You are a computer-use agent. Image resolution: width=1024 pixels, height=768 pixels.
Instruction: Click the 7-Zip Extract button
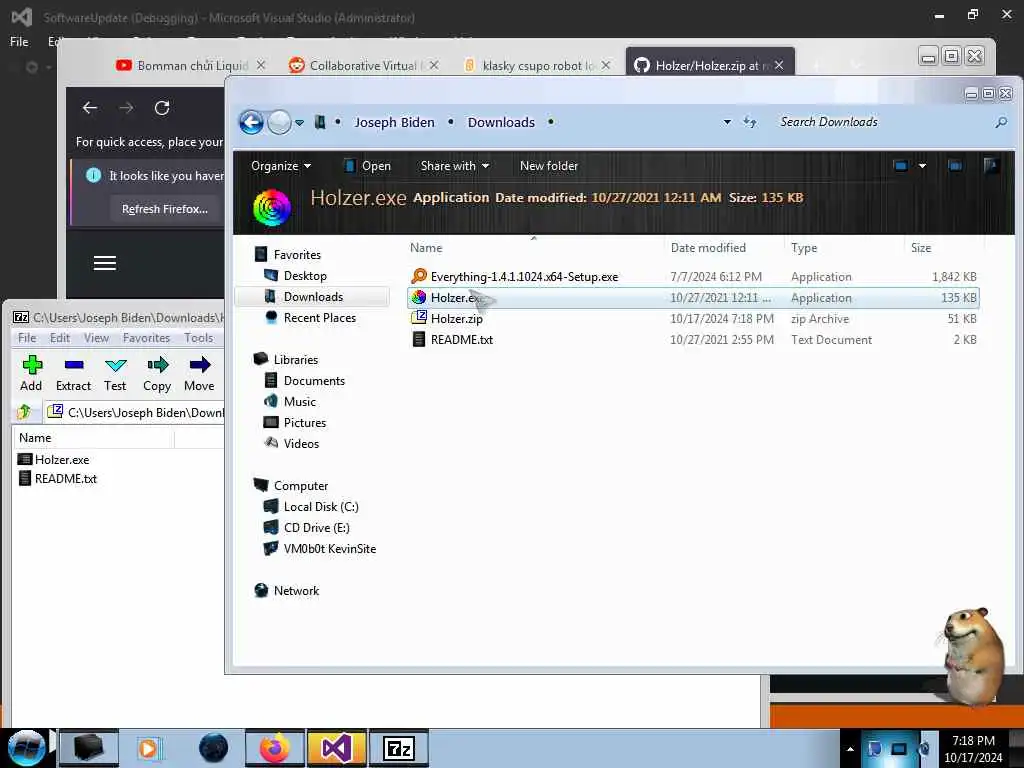tap(73, 373)
